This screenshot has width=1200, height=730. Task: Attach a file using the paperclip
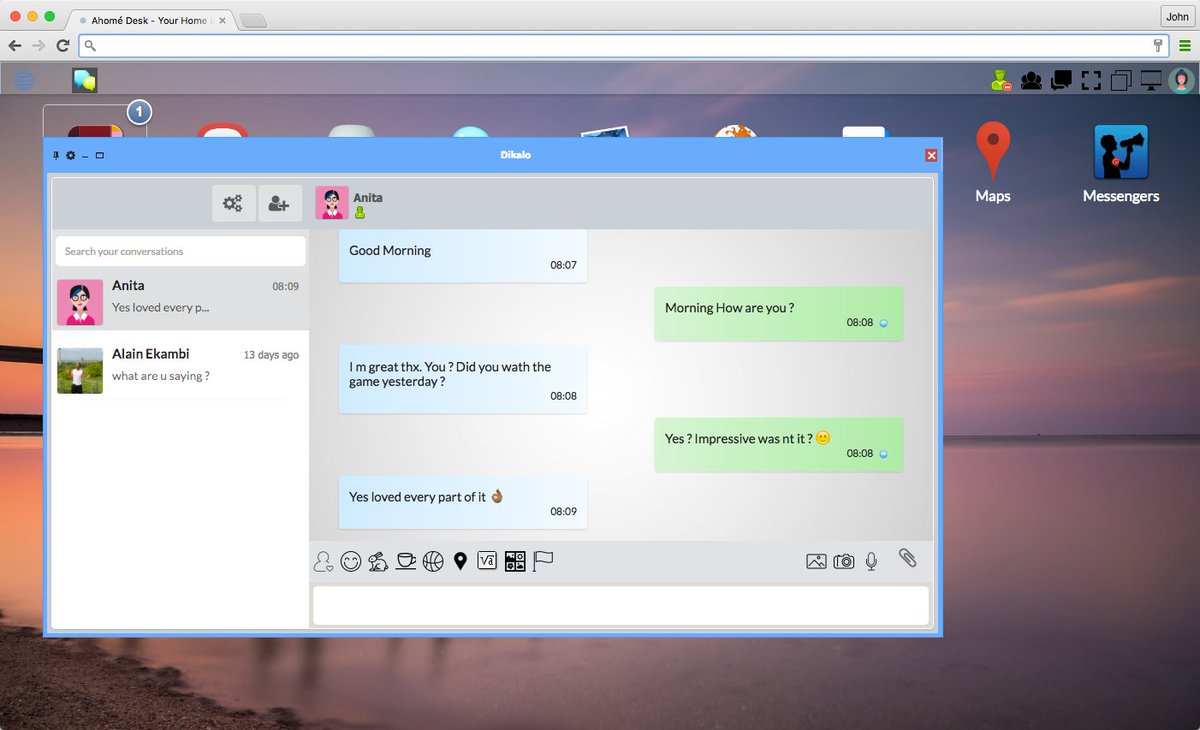[x=907, y=558]
